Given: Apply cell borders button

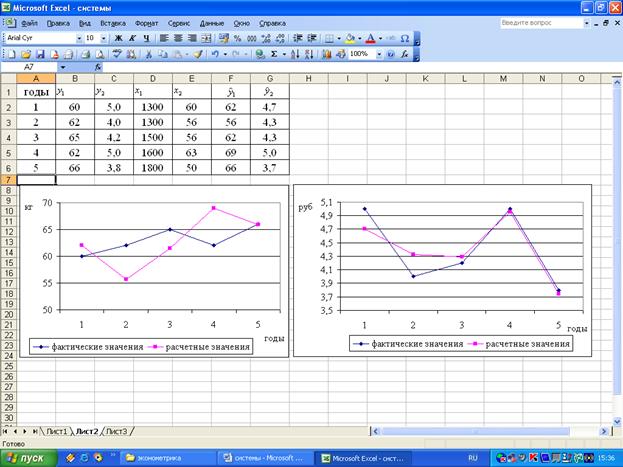Looking at the screenshot, I should pyautogui.click(x=329, y=39).
